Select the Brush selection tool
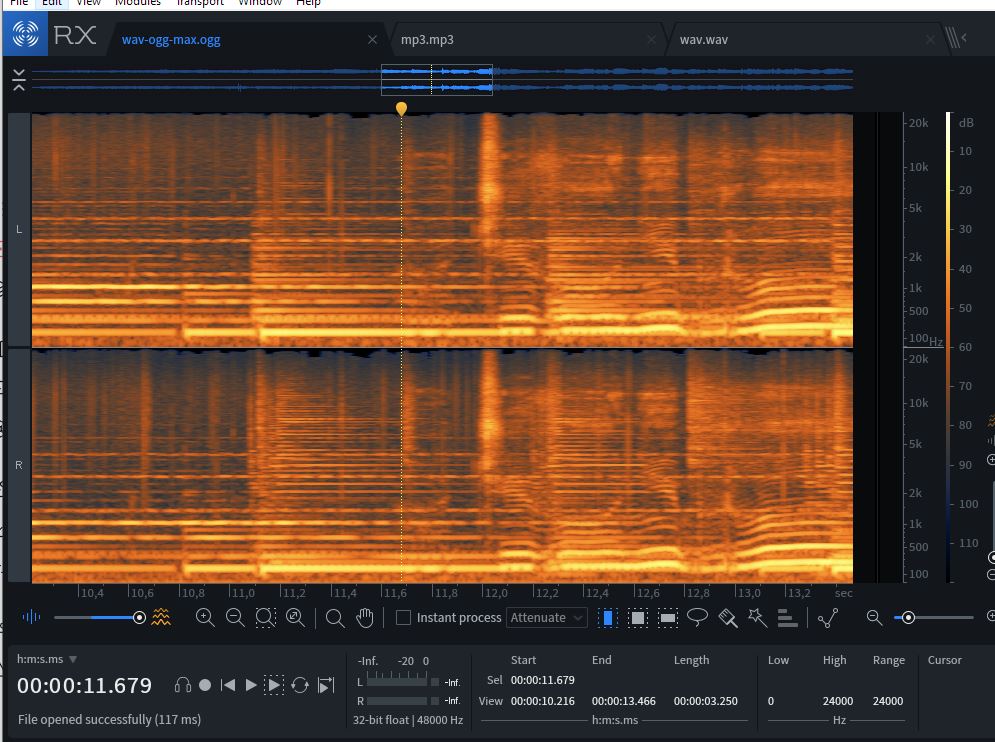The width and height of the screenshot is (995, 742). pyautogui.click(x=728, y=618)
